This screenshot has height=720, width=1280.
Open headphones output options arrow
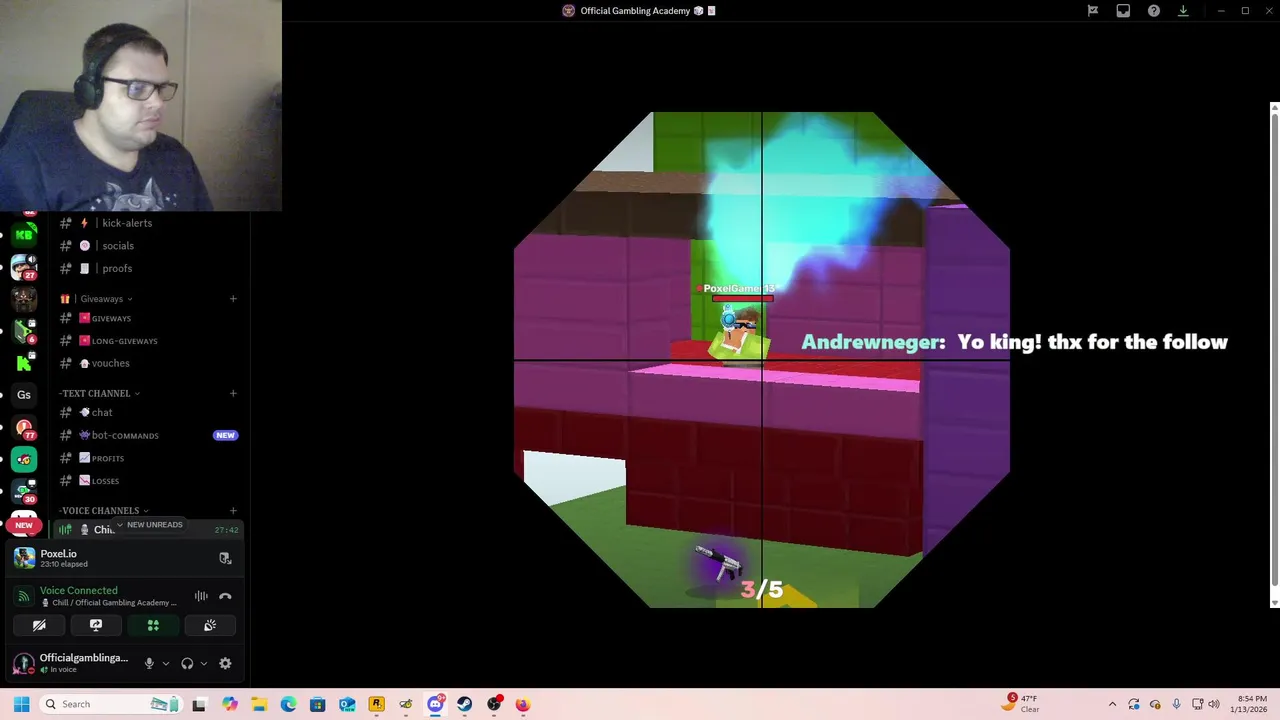click(204, 663)
